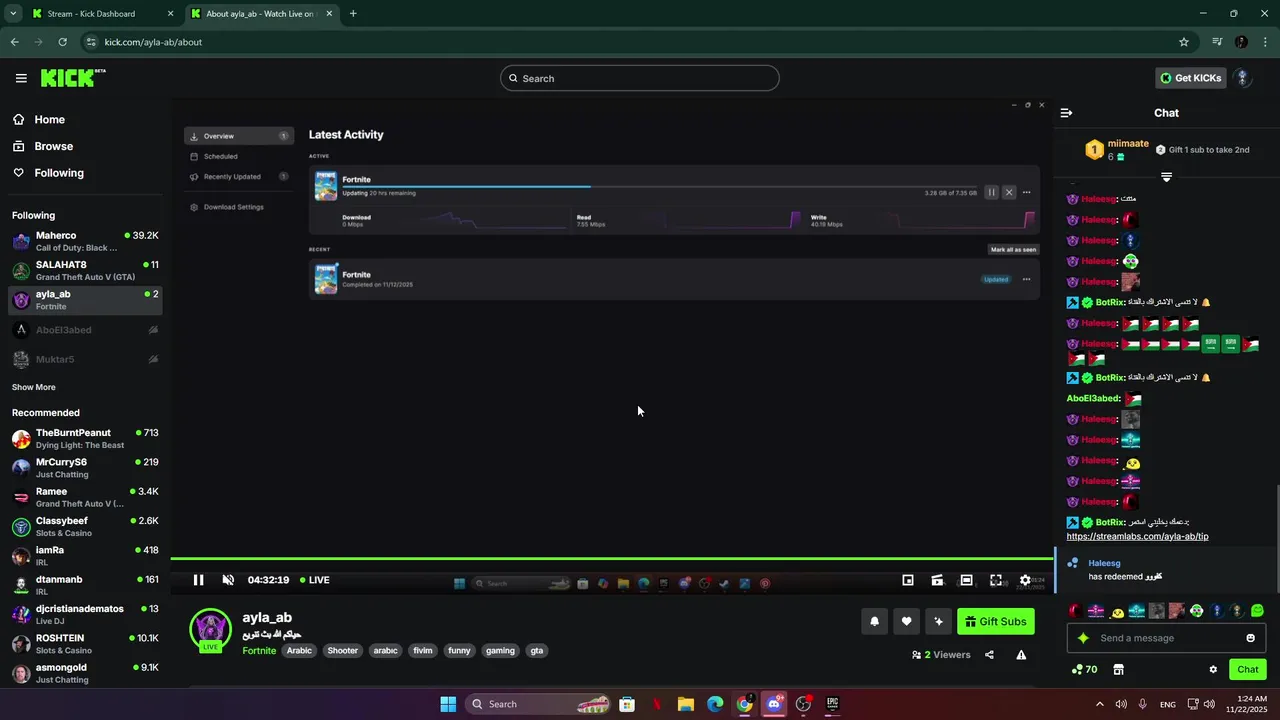This screenshot has height=720, width=1280.
Task: Open Browse in sidebar
Action: (43, 146)
